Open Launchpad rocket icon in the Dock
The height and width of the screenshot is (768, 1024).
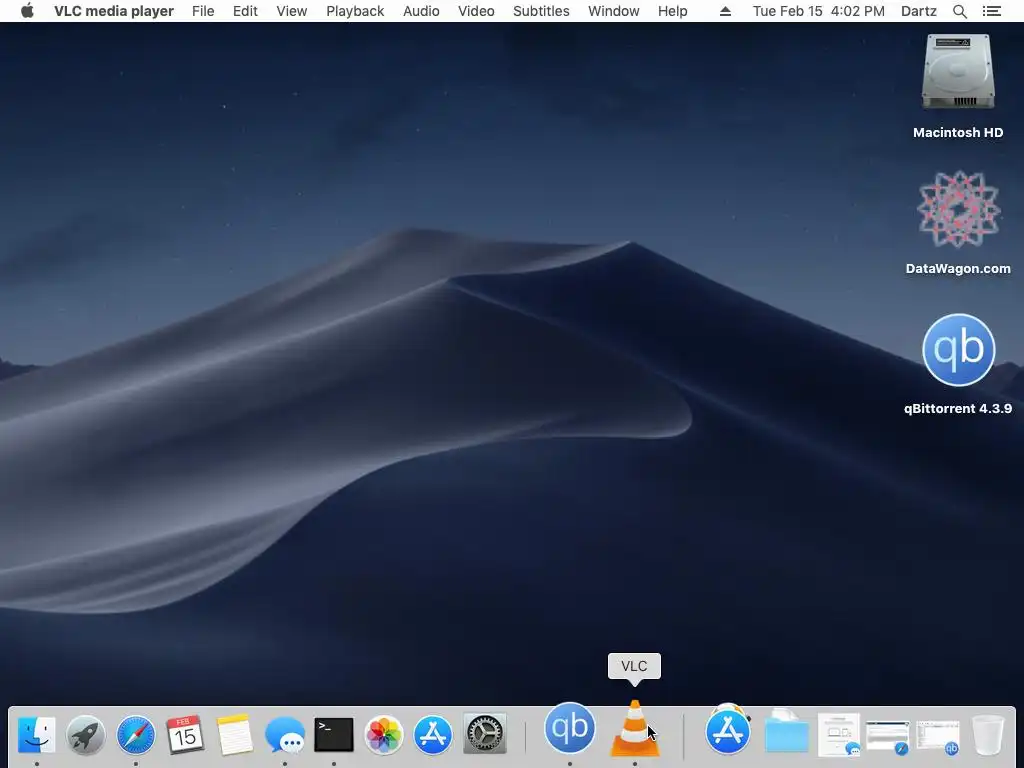tap(86, 735)
